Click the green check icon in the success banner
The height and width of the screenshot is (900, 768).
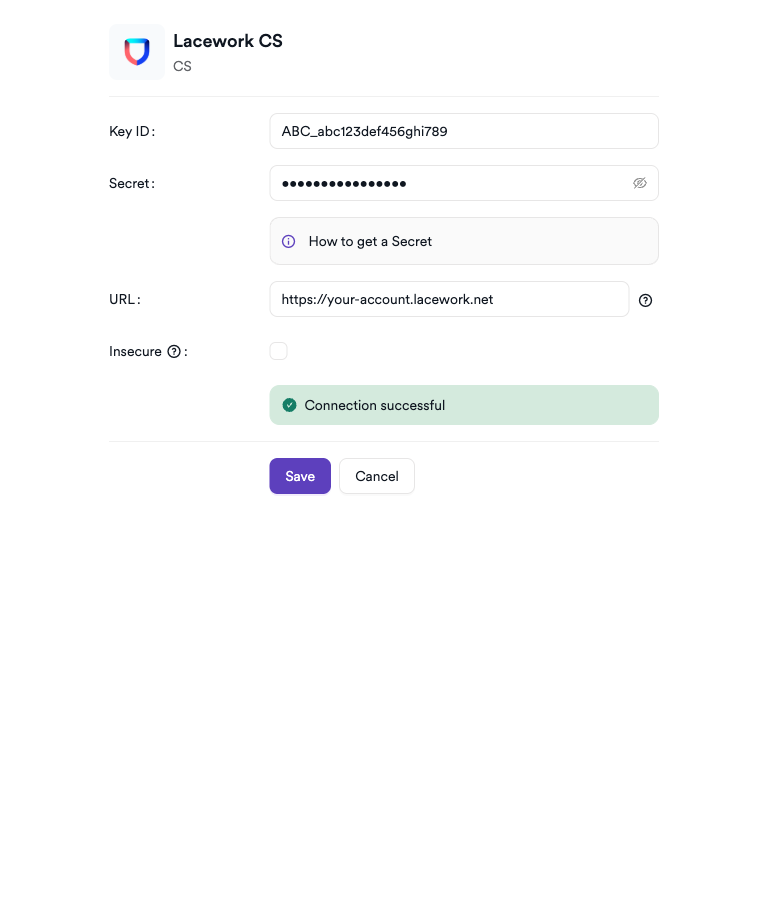click(289, 404)
